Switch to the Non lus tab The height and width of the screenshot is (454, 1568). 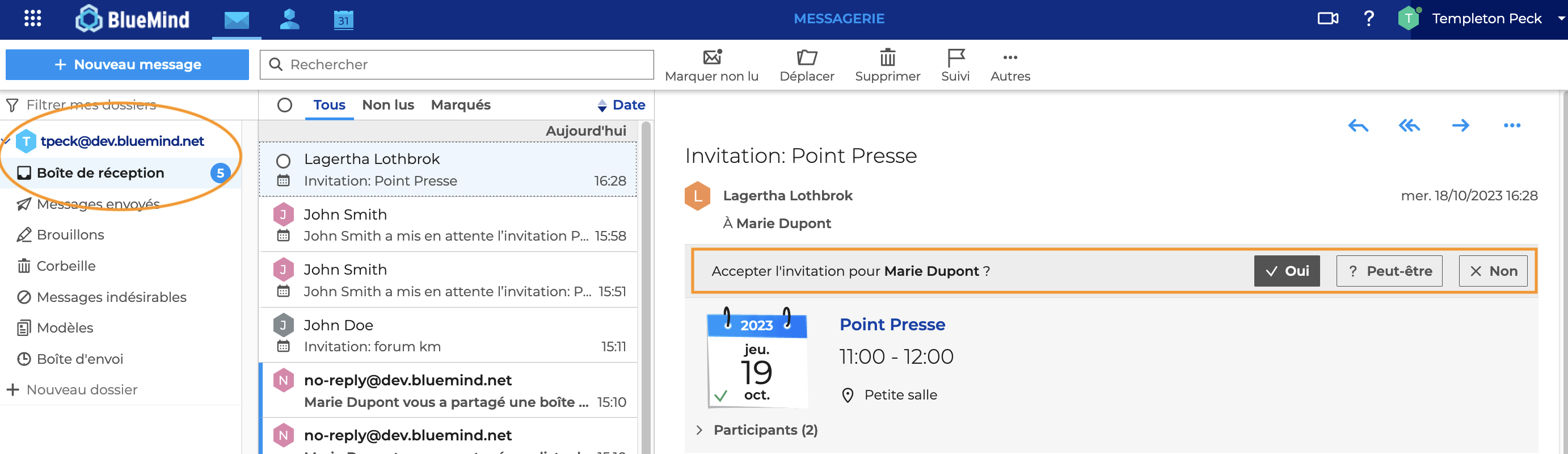tap(387, 106)
